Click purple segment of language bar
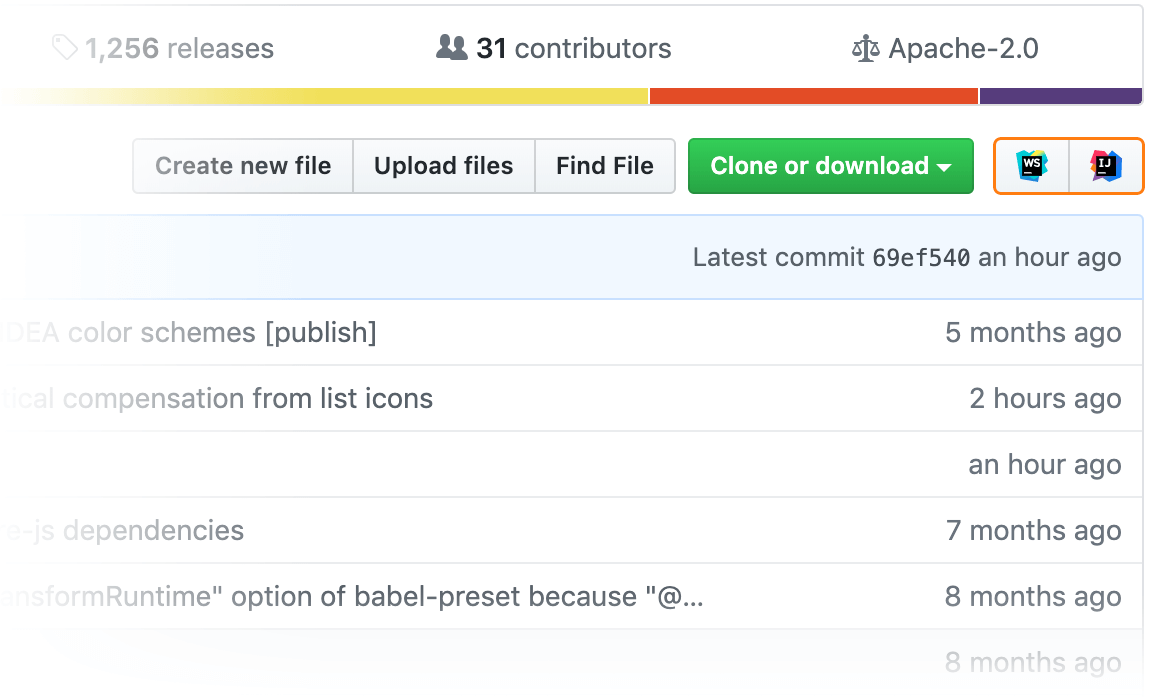The height and width of the screenshot is (700, 1158). click(1060, 96)
